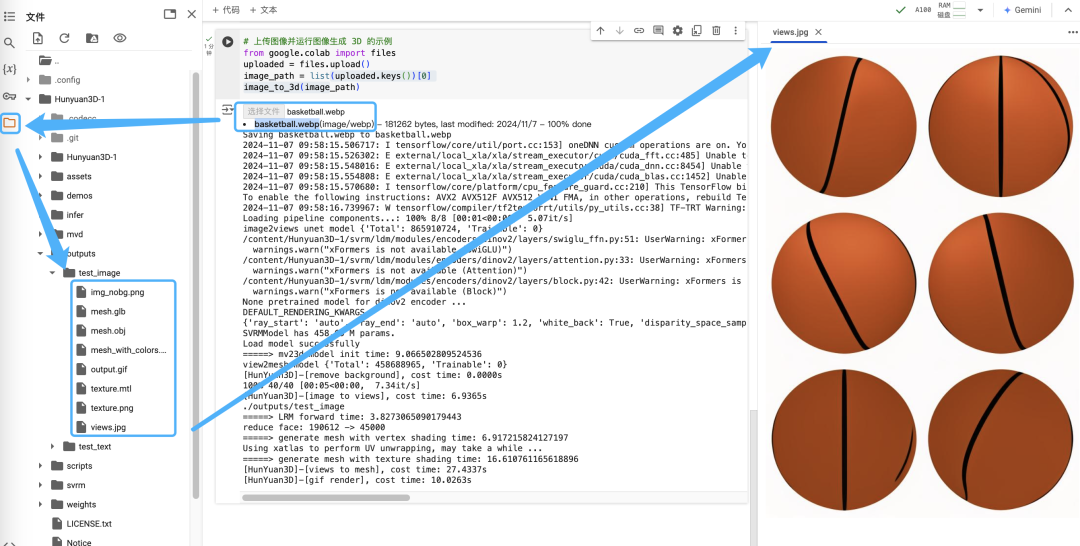Collapse the test_image folder arrow
This screenshot has height=546, width=1080.
[x=53, y=273]
